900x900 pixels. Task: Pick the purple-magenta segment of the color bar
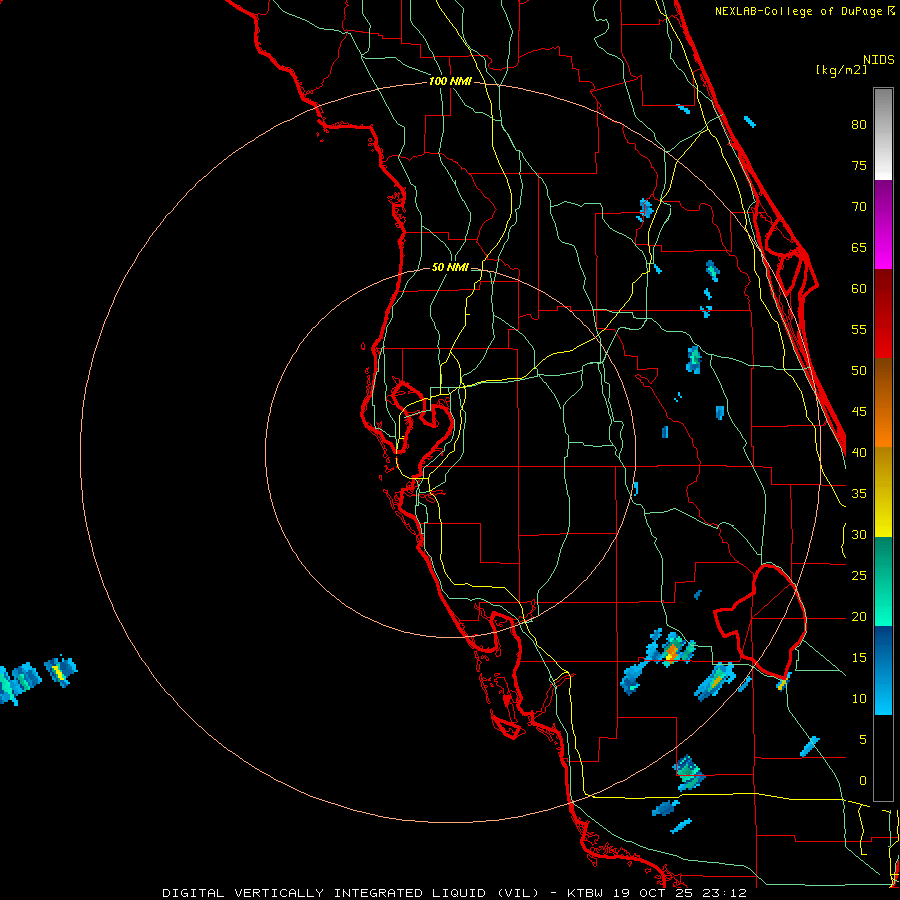pyautogui.click(x=883, y=225)
